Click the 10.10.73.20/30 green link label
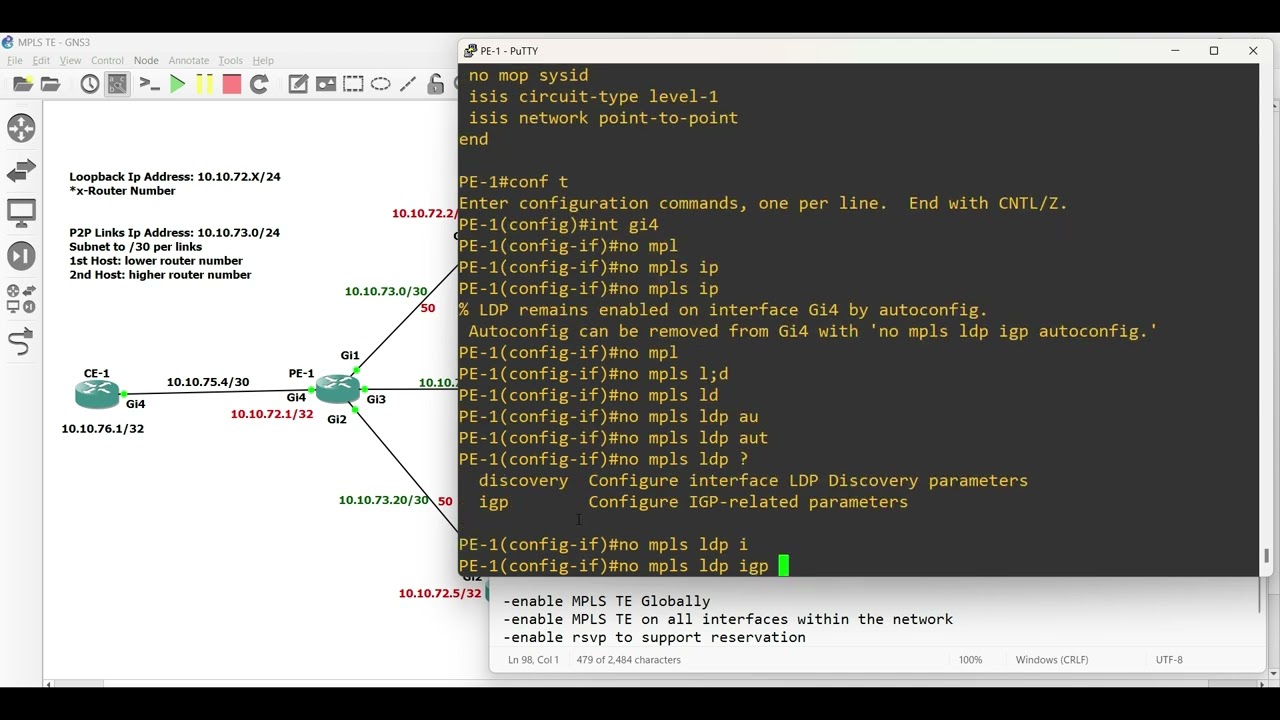Screen dimensions: 1280x720 pos(383,500)
